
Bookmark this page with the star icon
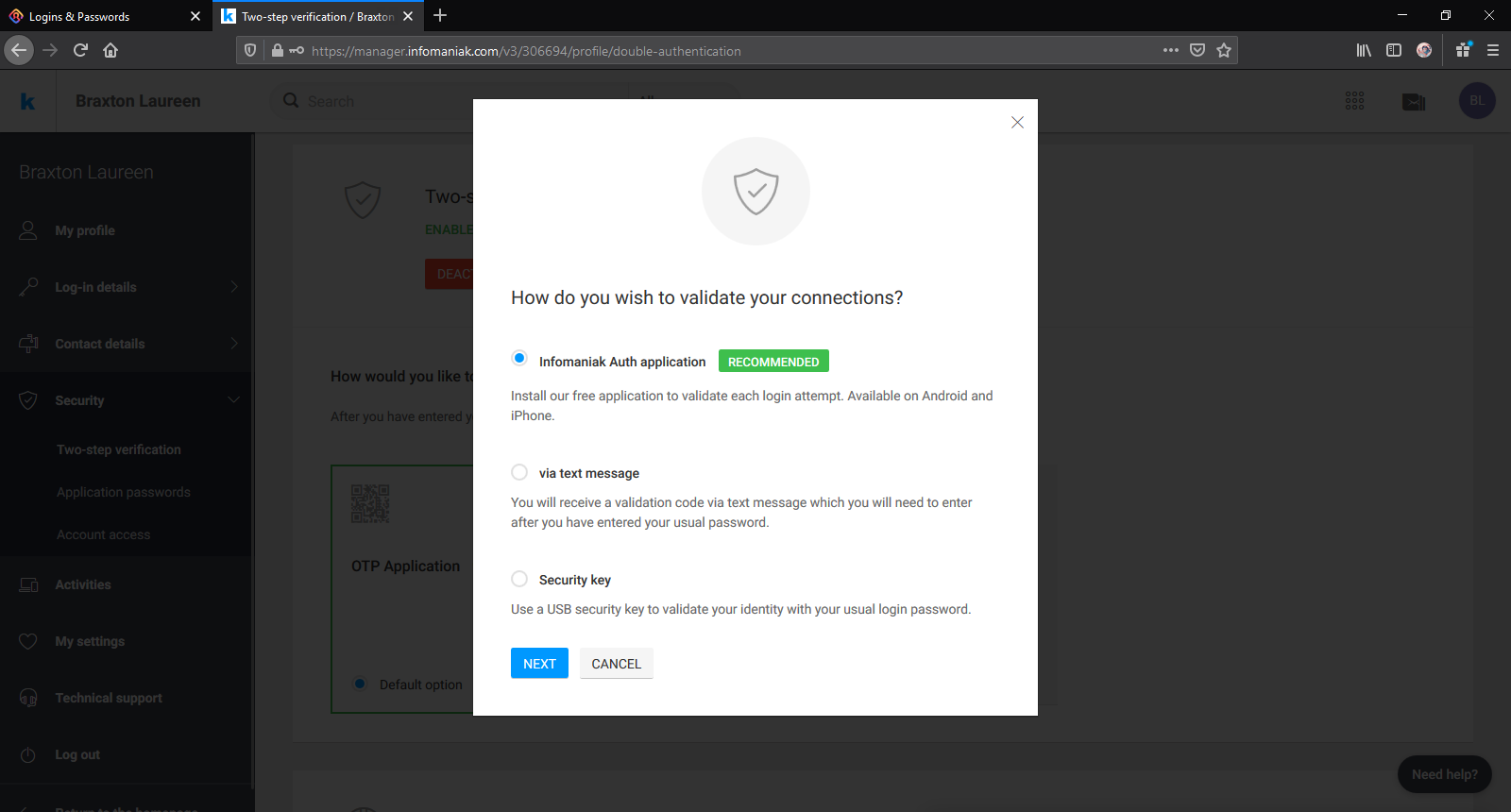point(1224,50)
